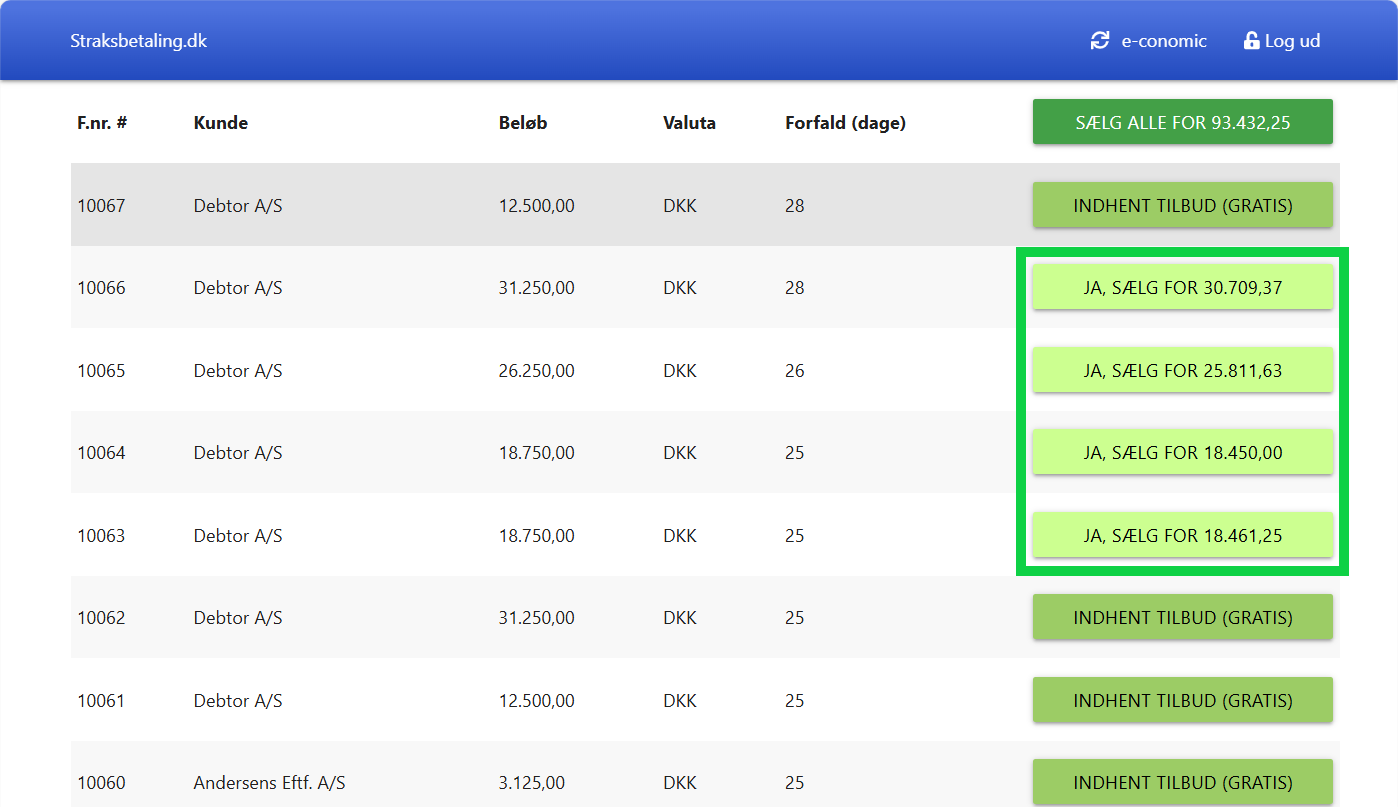Get free offer for invoice 10061
The image size is (1398, 807).
click(1182, 701)
